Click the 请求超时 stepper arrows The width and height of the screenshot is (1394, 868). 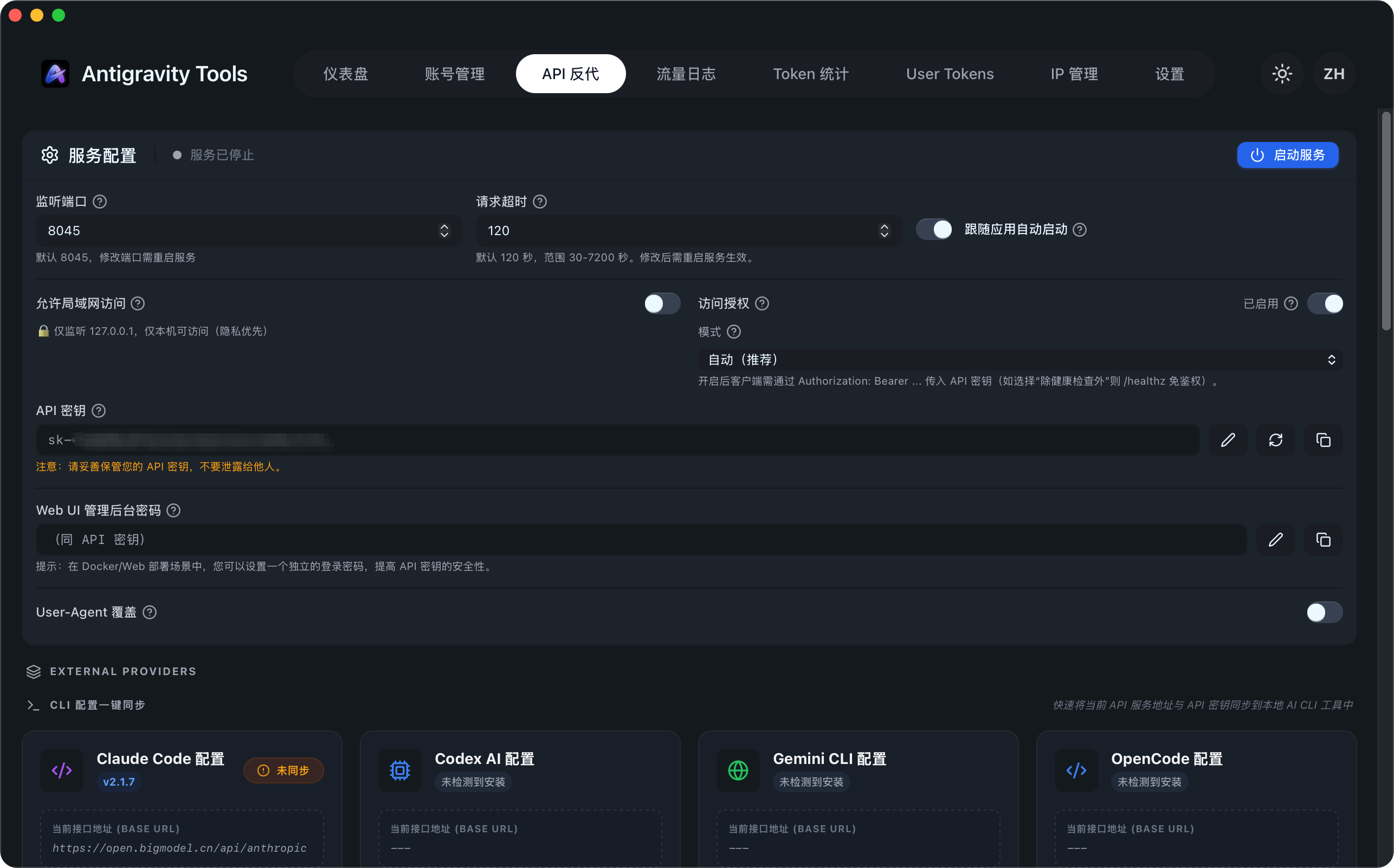(884, 231)
